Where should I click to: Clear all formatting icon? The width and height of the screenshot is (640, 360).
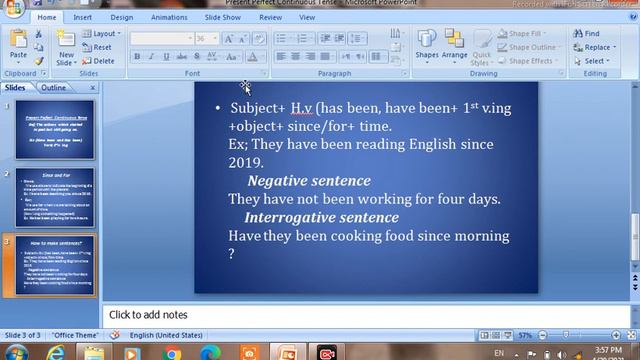(x=259, y=39)
